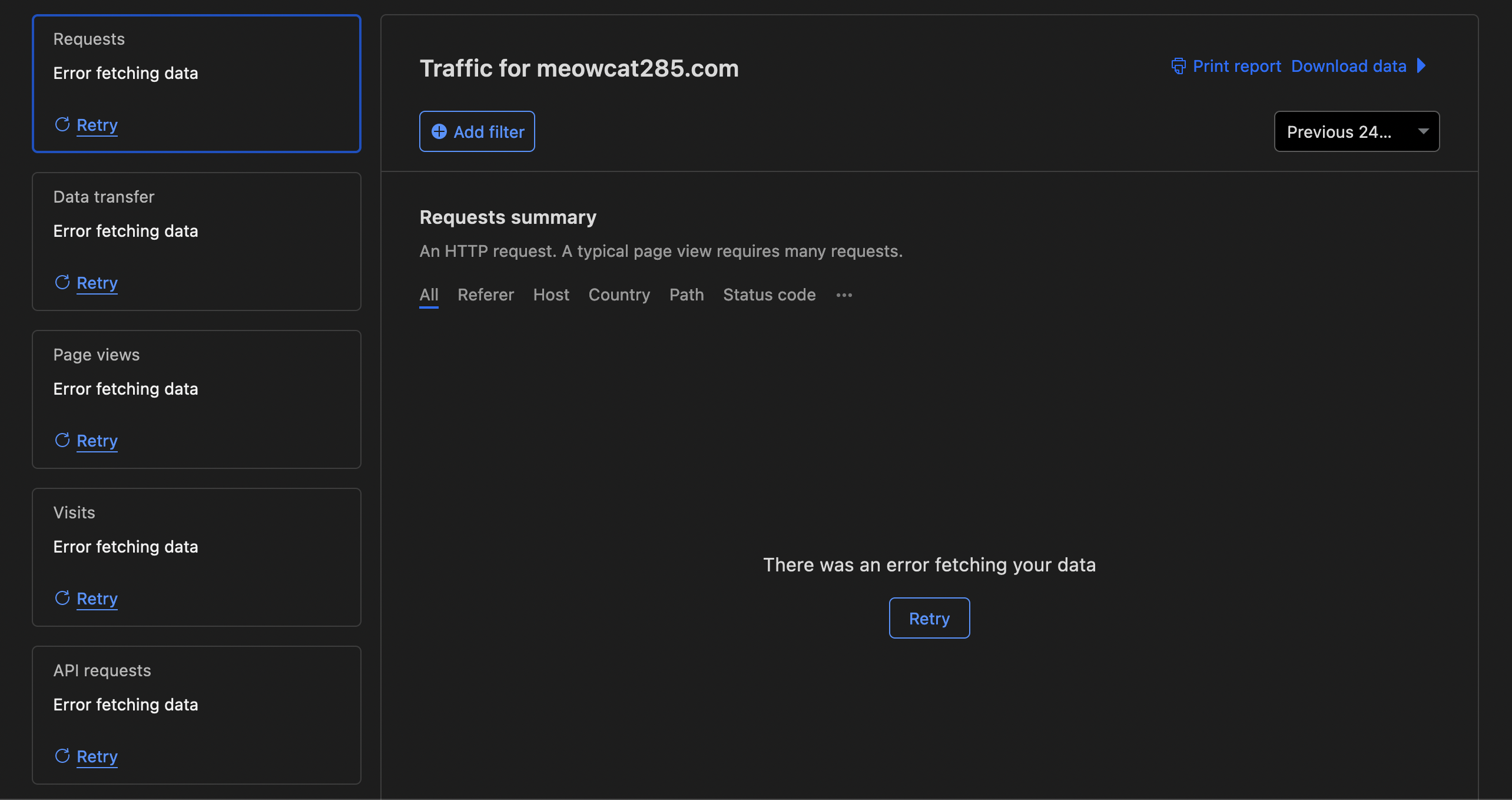Click the Add filter button
1512x800 pixels.
pos(477,131)
